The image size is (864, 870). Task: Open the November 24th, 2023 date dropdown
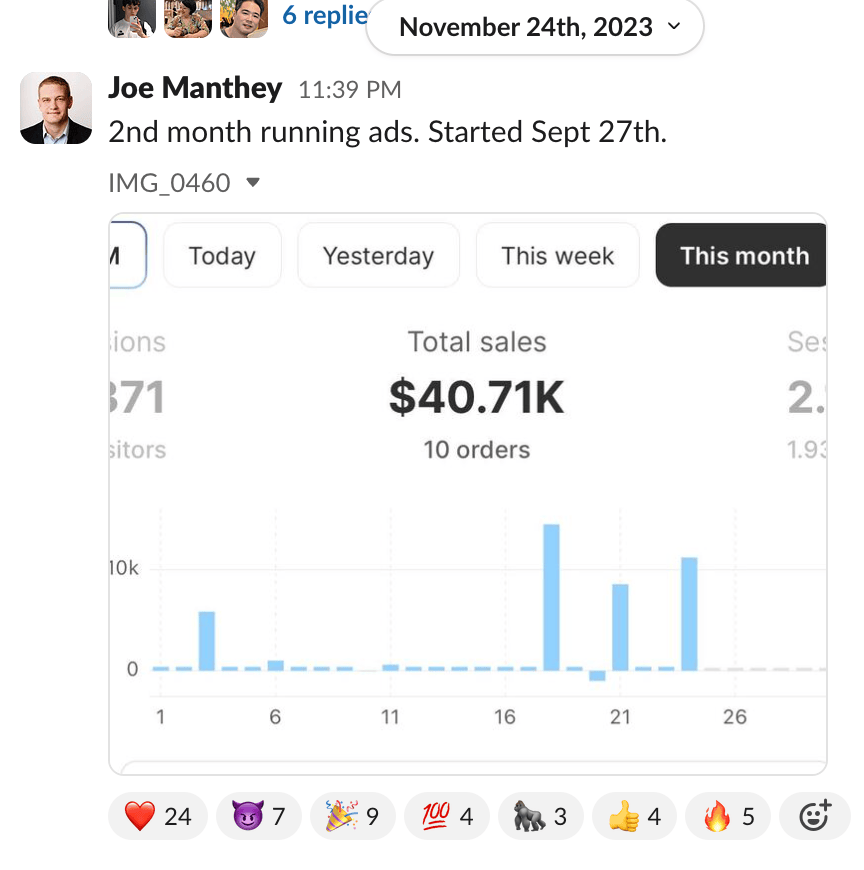[535, 27]
